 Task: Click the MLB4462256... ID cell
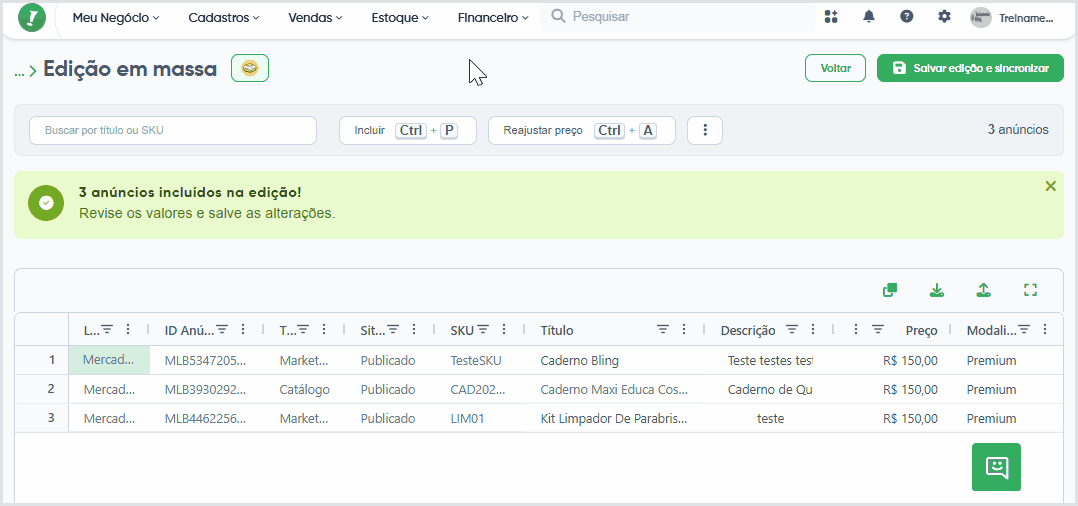pos(206,418)
